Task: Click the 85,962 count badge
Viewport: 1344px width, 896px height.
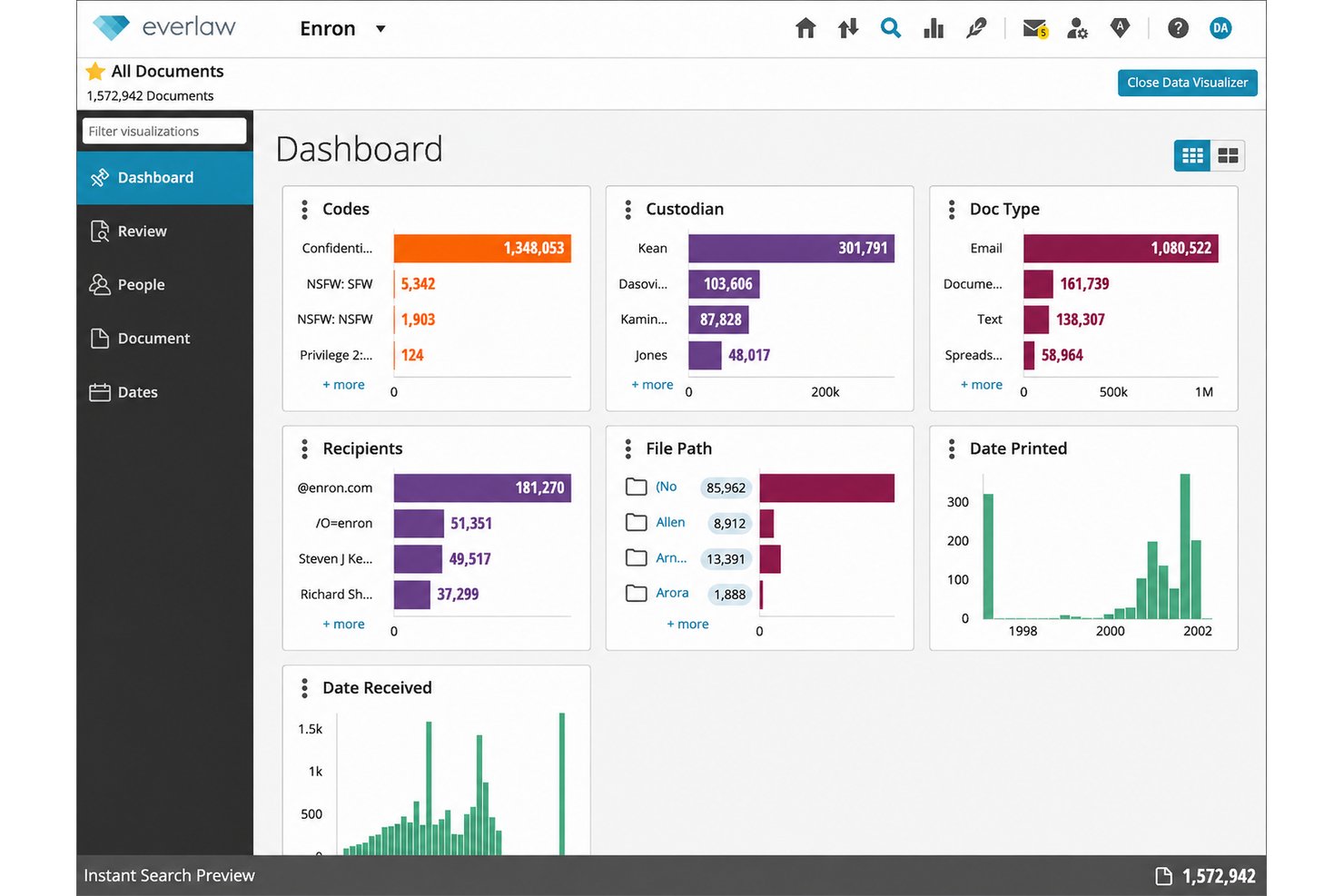Action: 726,487
